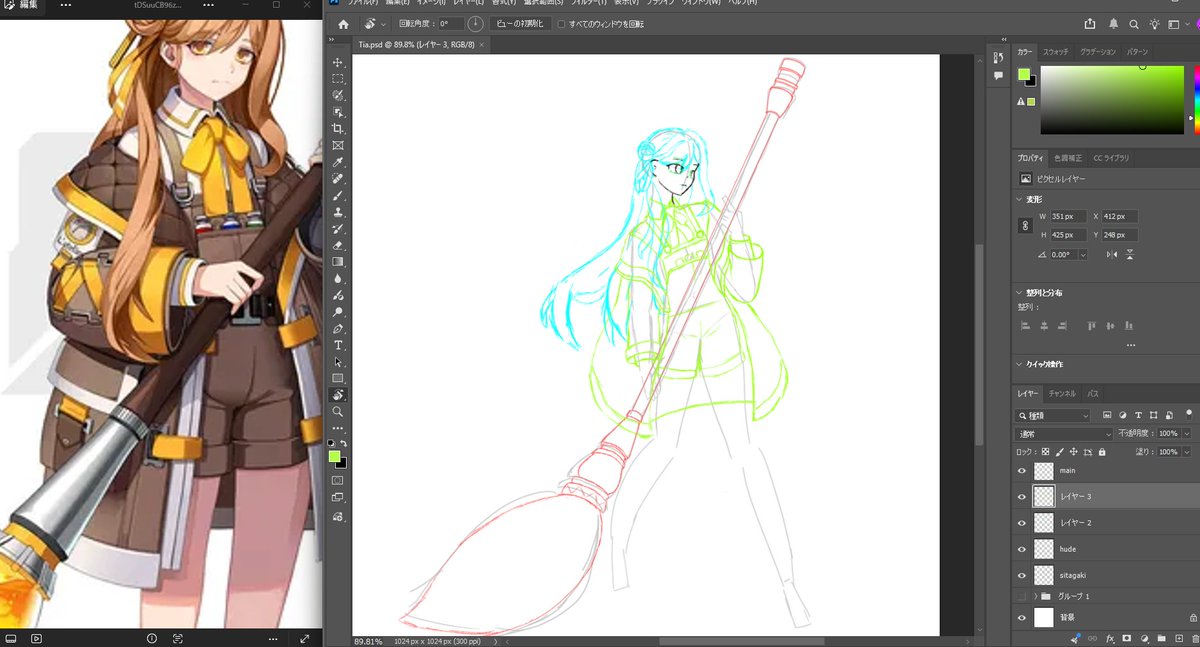
Task: Pick a color in the color field
Action: [x=1112, y=100]
